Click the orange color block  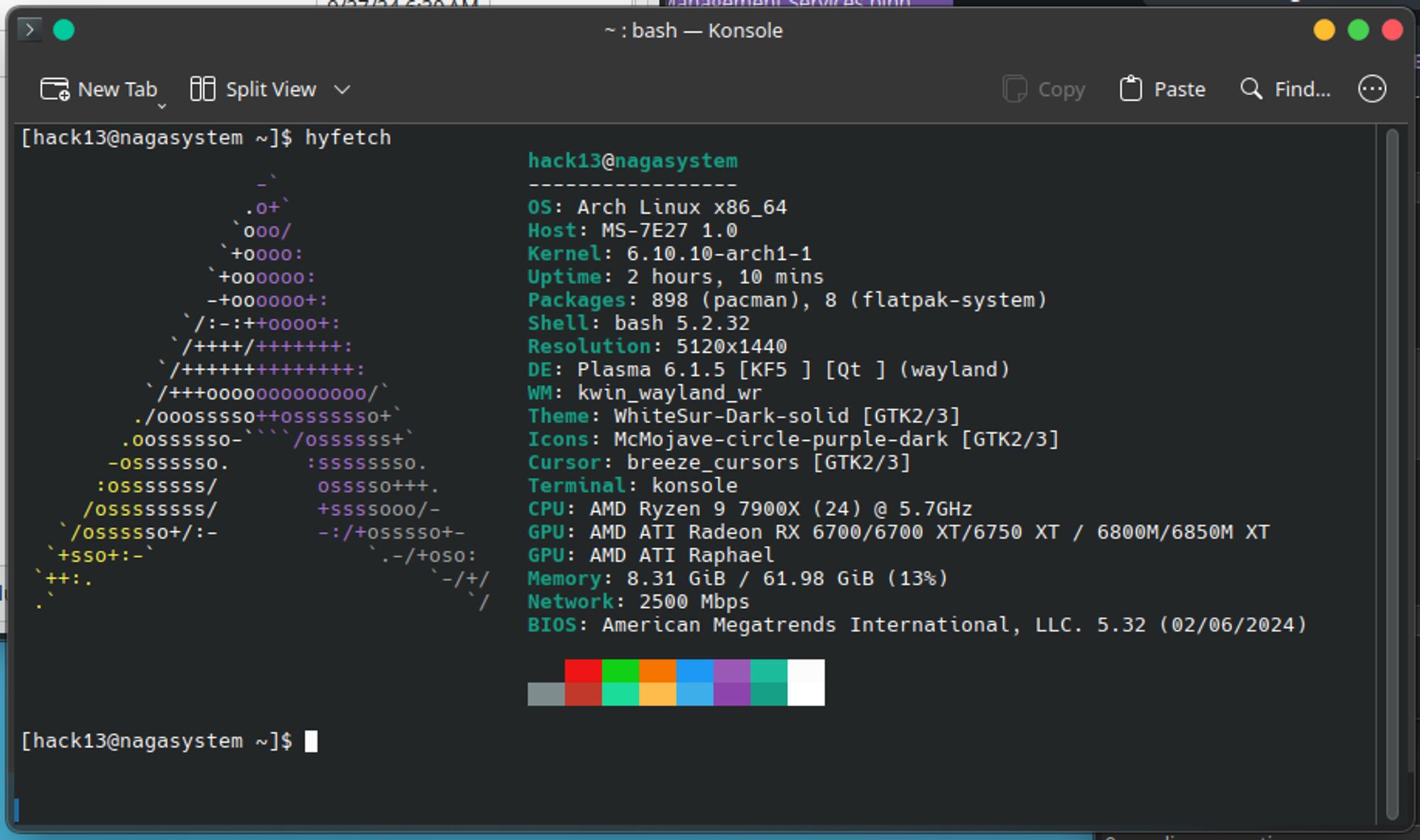pyautogui.click(x=657, y=670)
